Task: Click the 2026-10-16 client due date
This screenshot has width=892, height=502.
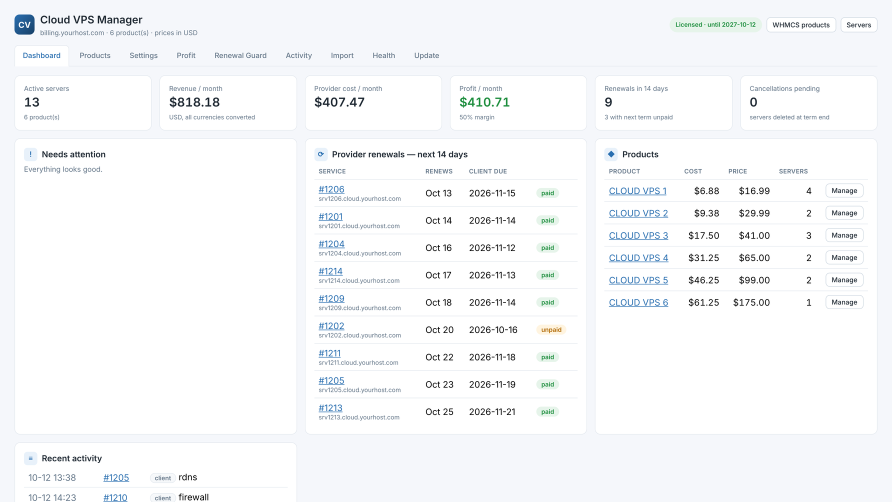Action: pyautogui.click(x=493, y=330)
